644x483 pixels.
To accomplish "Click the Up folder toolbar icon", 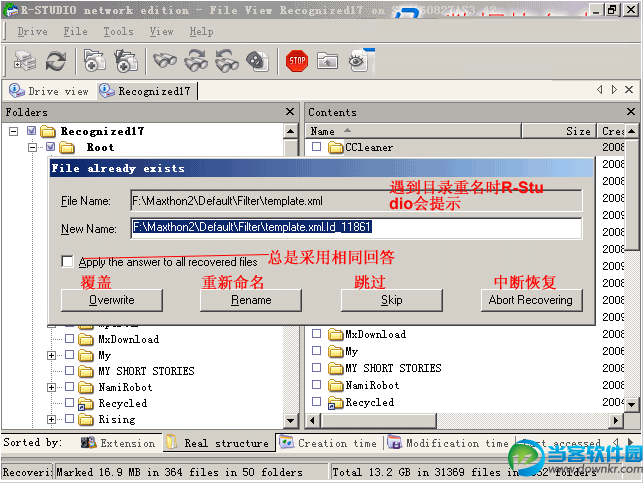I will pyautogui.click(x=327, y=61).
